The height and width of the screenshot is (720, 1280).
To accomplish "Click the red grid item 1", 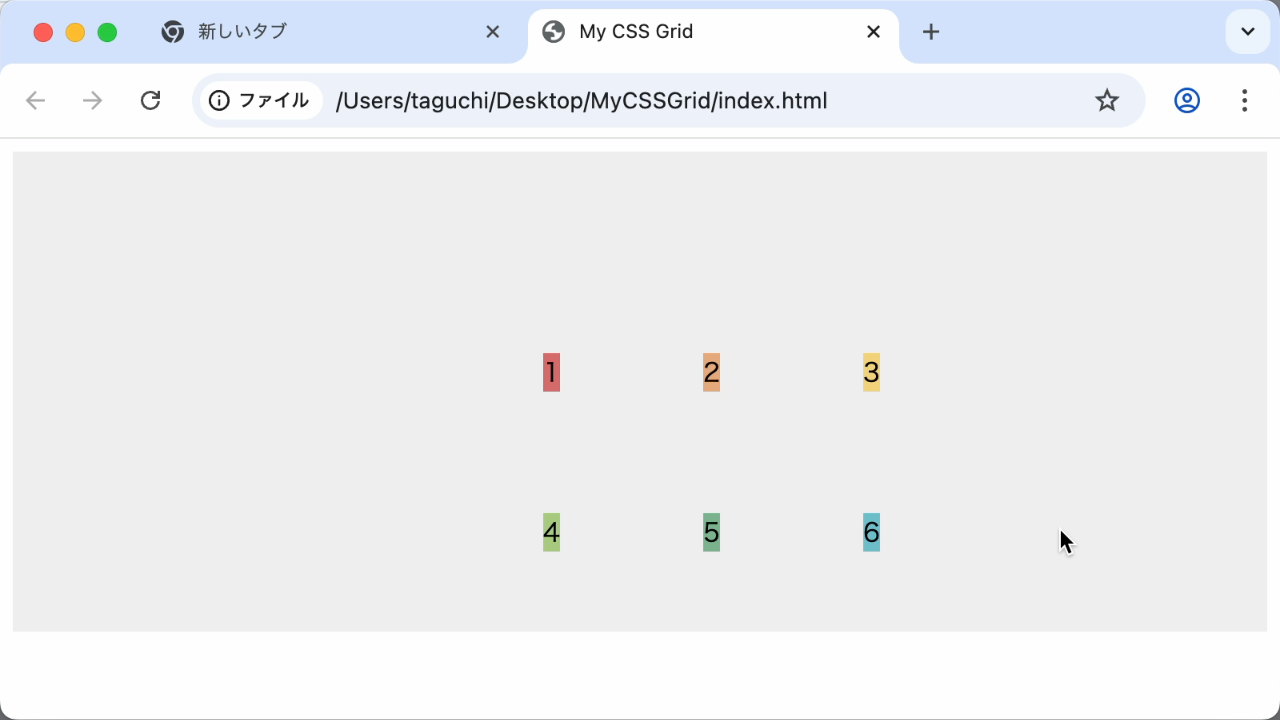I will [x=551, y=372].
